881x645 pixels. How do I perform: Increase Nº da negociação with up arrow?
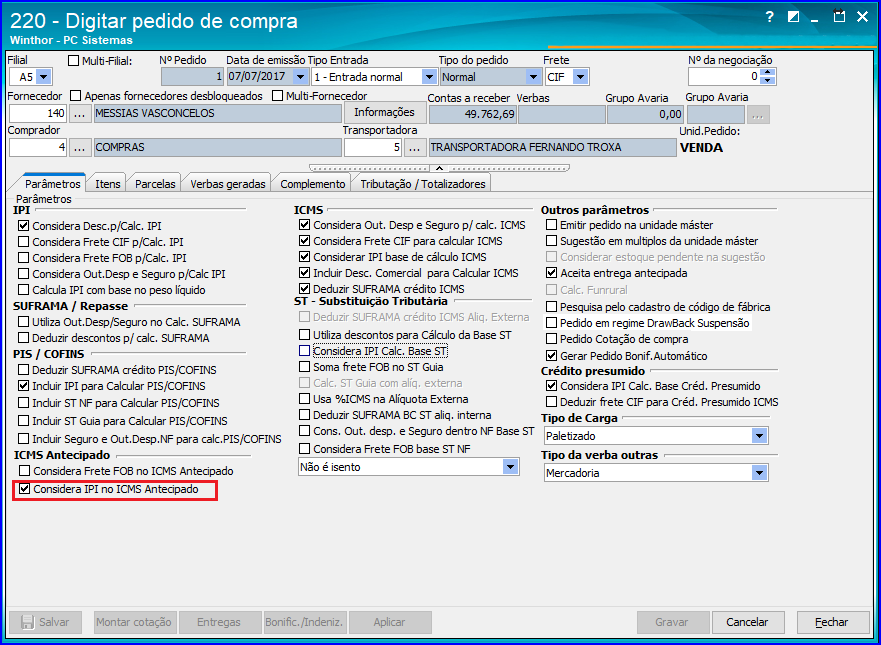770,72
